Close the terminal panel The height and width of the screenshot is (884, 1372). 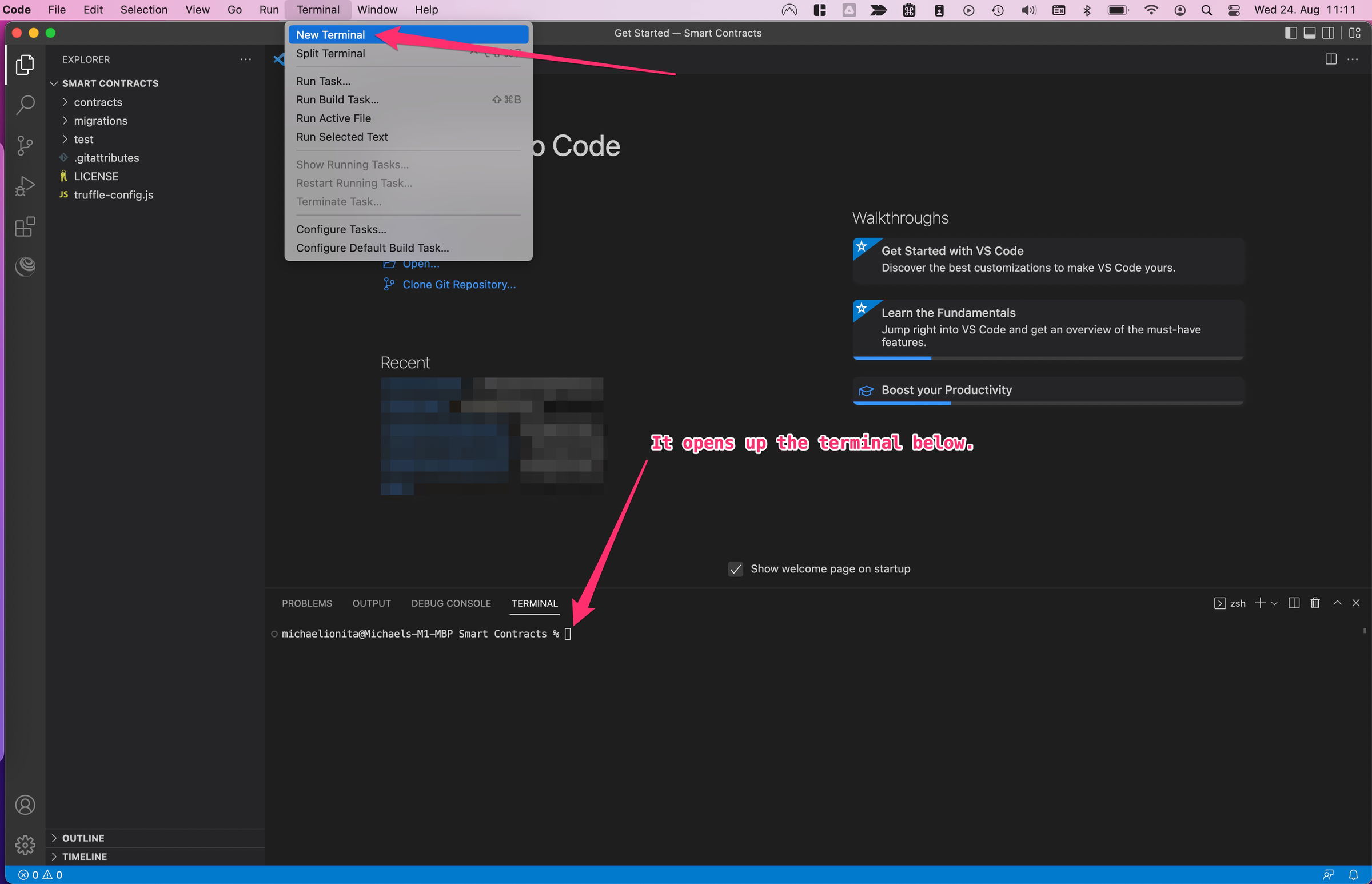(1356, 603)
